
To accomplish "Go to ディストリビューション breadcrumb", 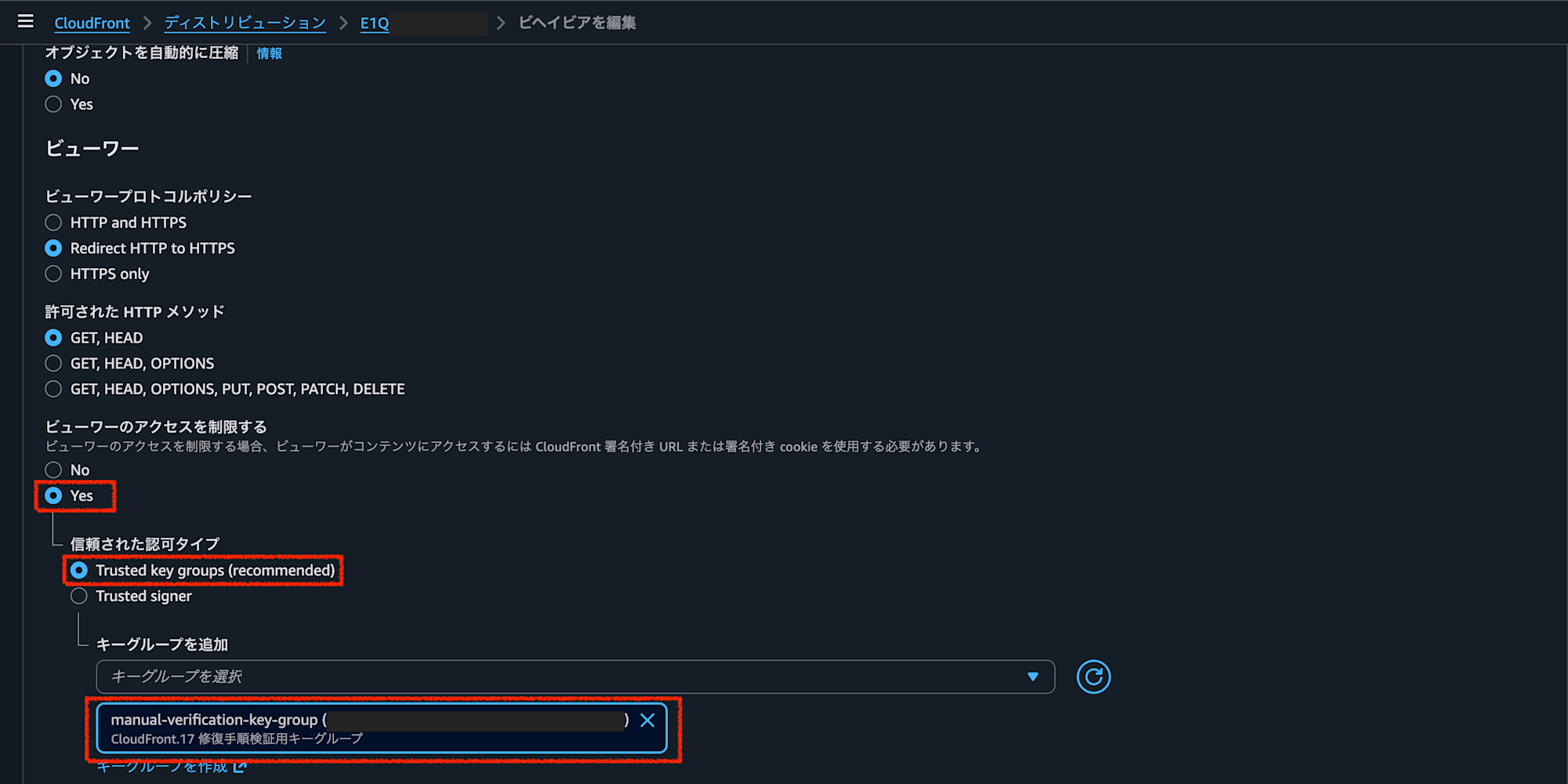I will (245, 23).
